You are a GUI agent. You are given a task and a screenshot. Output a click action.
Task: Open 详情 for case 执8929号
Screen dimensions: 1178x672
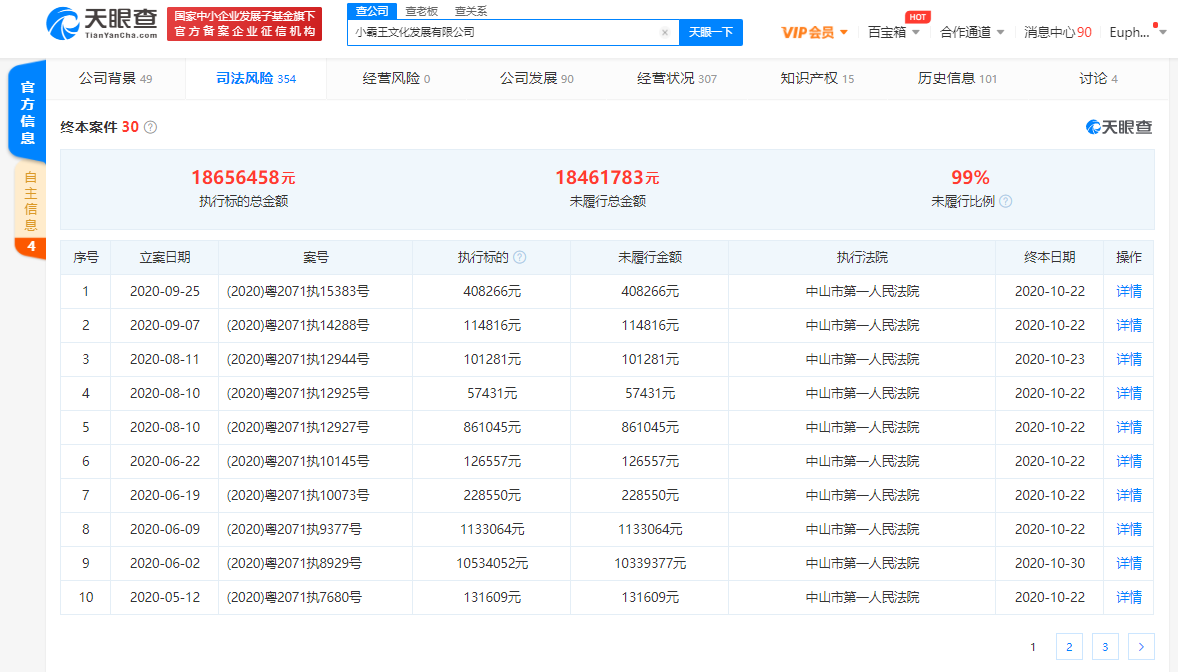pyautogui.click(x=1128, y=563)
